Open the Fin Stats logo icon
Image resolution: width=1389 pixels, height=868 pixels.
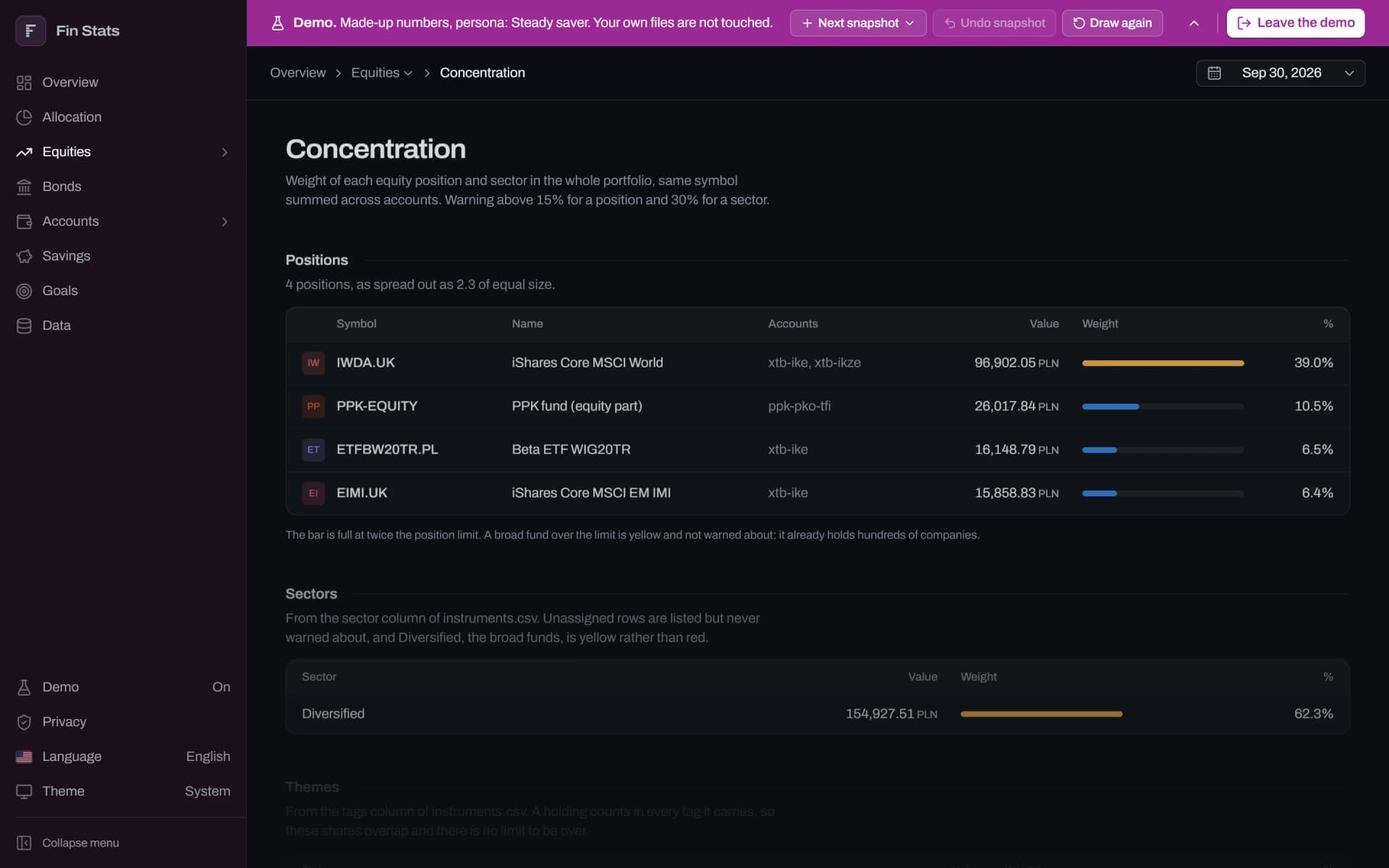pos(30,30)
